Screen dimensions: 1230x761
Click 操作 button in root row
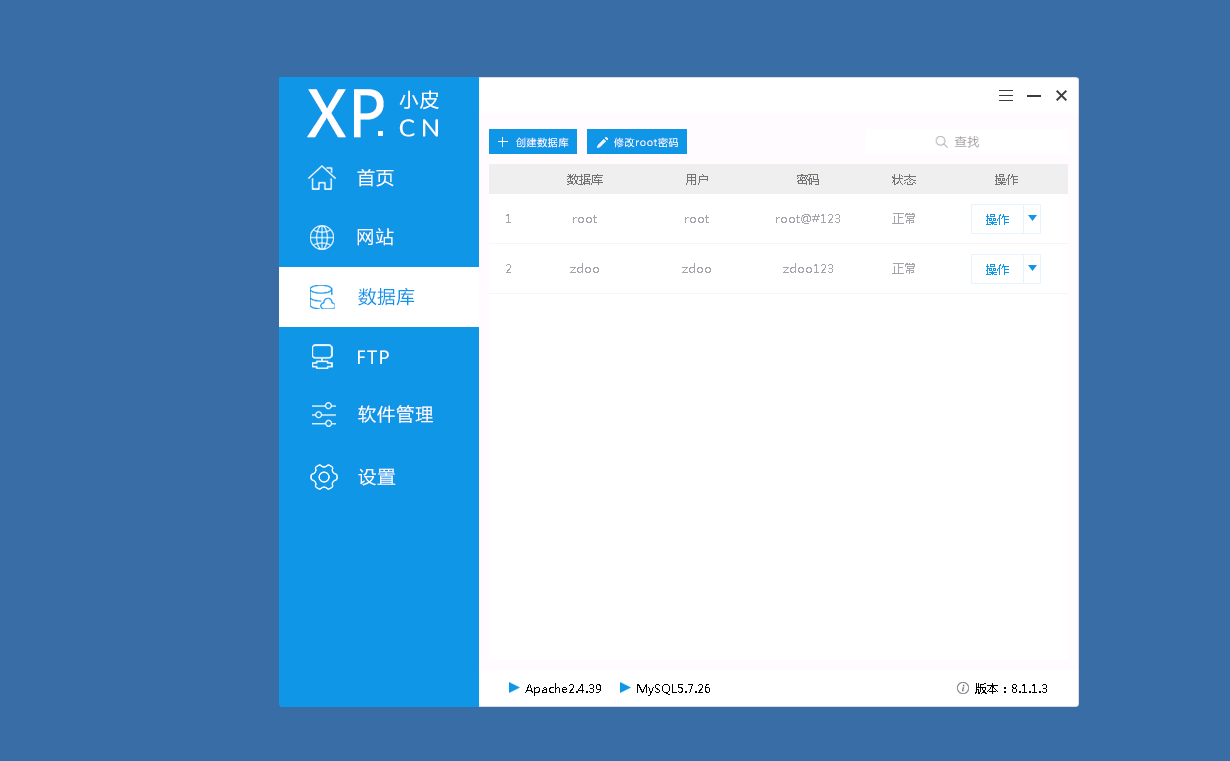pyautogui.click(x=997, y=219)
